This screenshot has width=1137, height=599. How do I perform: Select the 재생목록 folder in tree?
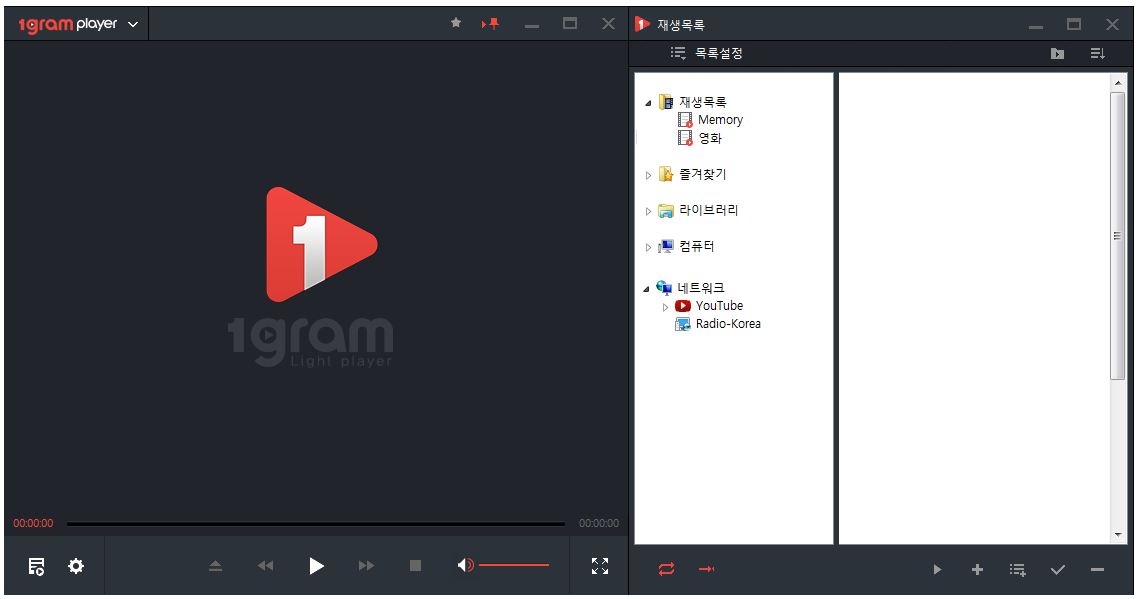pyautogui.click(x=703, y=102)
